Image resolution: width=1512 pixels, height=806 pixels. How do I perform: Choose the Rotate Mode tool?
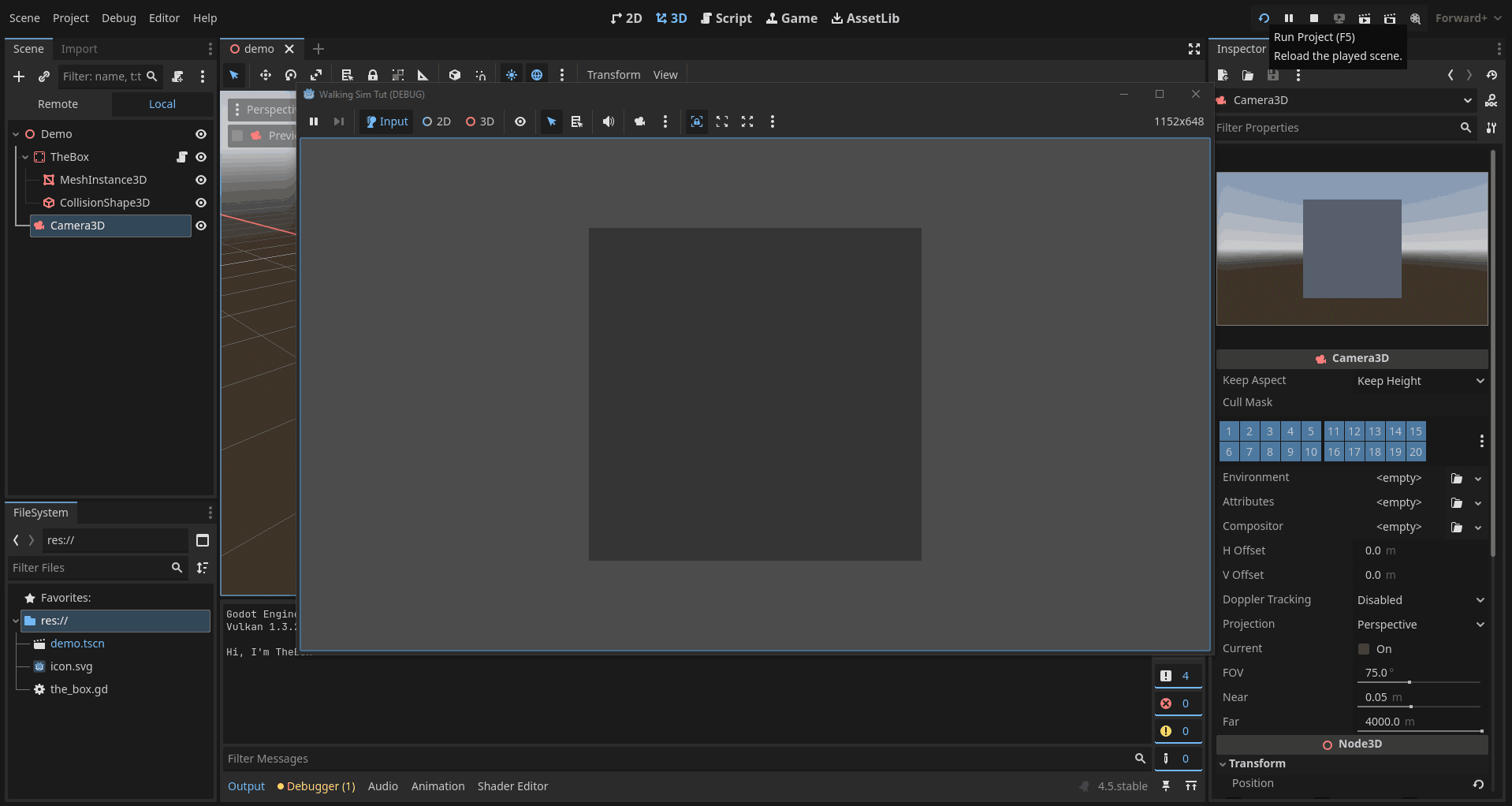(291, 75)
